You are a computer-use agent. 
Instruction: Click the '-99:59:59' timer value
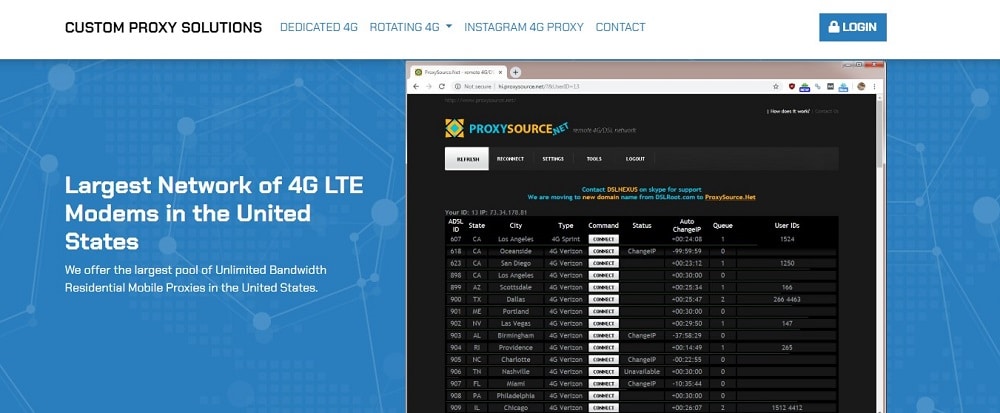687,251
